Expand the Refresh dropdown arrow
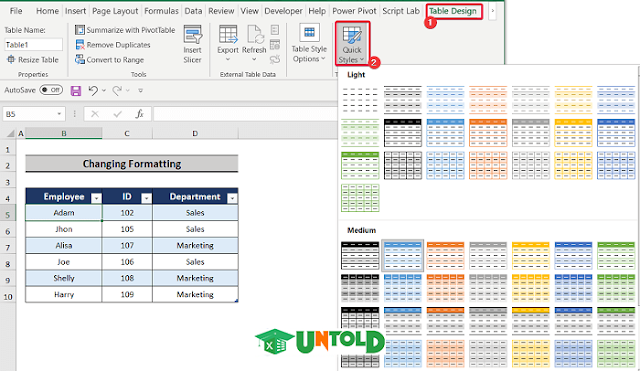 click(x=254, y=60)
